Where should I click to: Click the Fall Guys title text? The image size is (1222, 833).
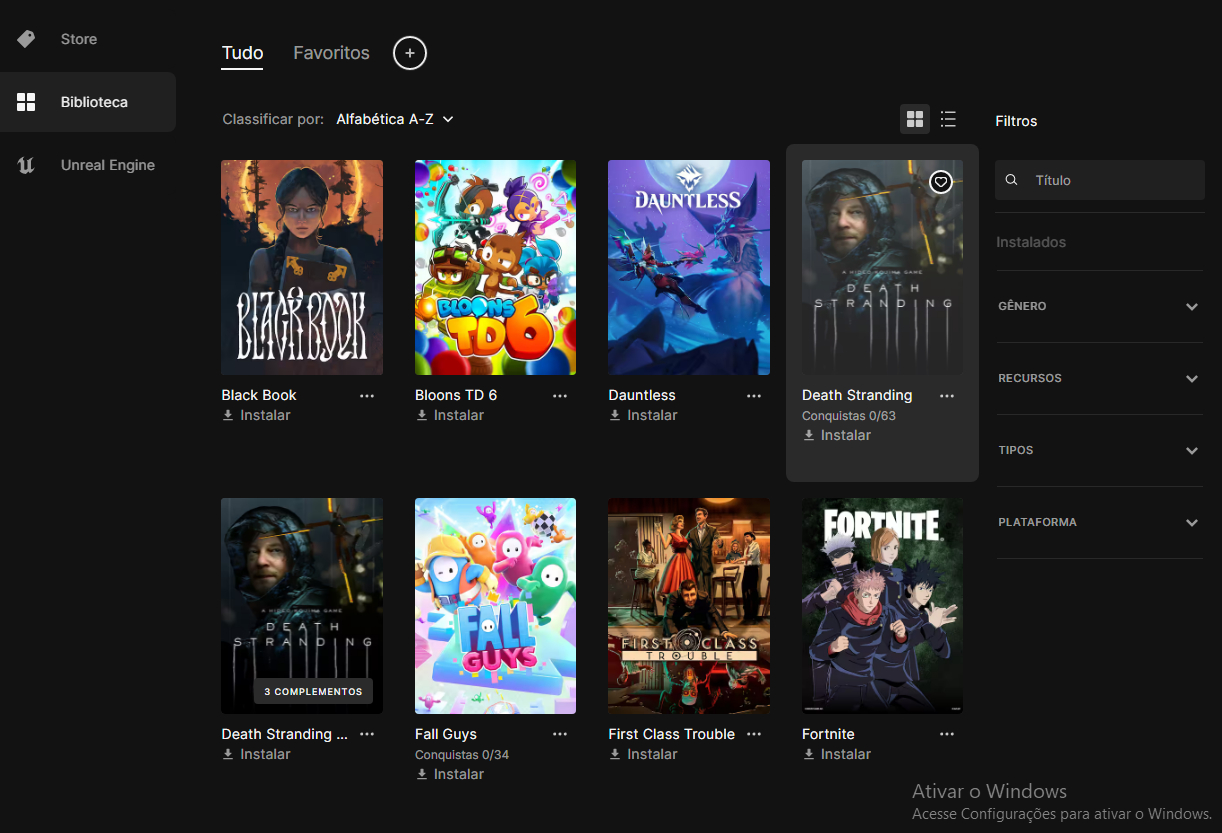click(x=446, y=734)
